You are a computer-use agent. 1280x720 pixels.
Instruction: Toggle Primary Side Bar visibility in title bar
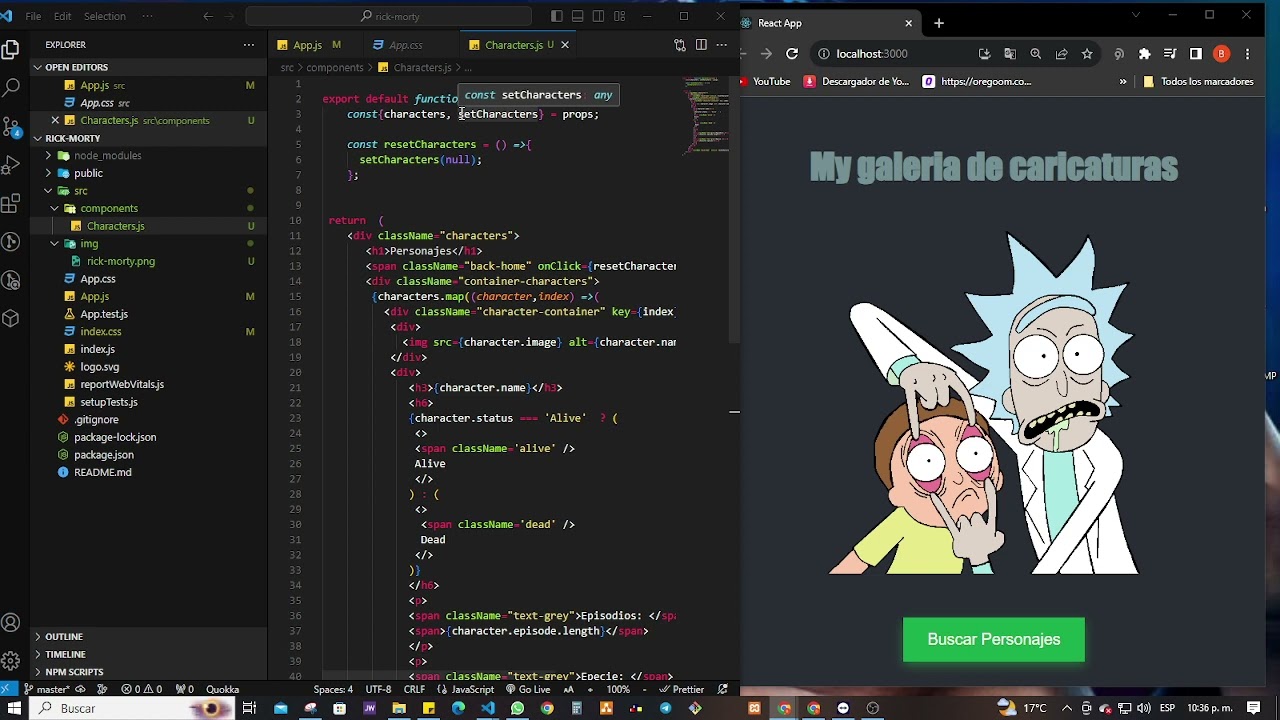tap(557, 16)
